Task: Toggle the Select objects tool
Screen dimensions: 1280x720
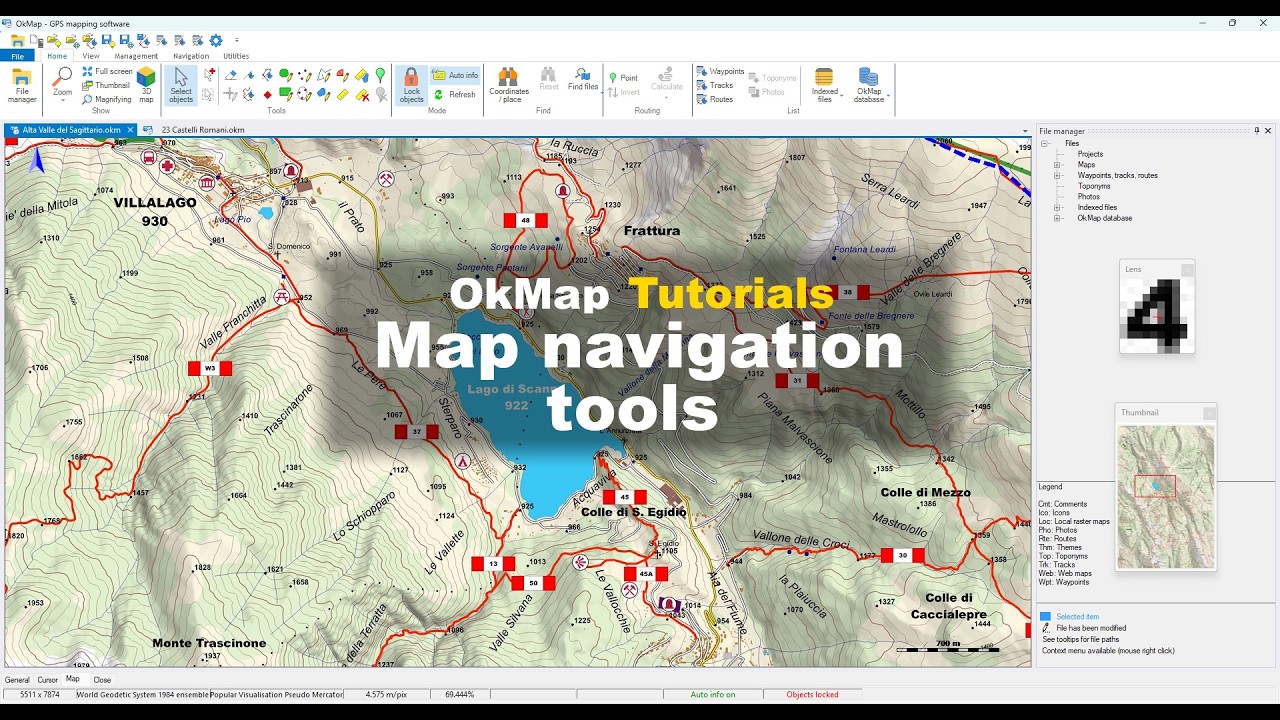Action: 181,86
